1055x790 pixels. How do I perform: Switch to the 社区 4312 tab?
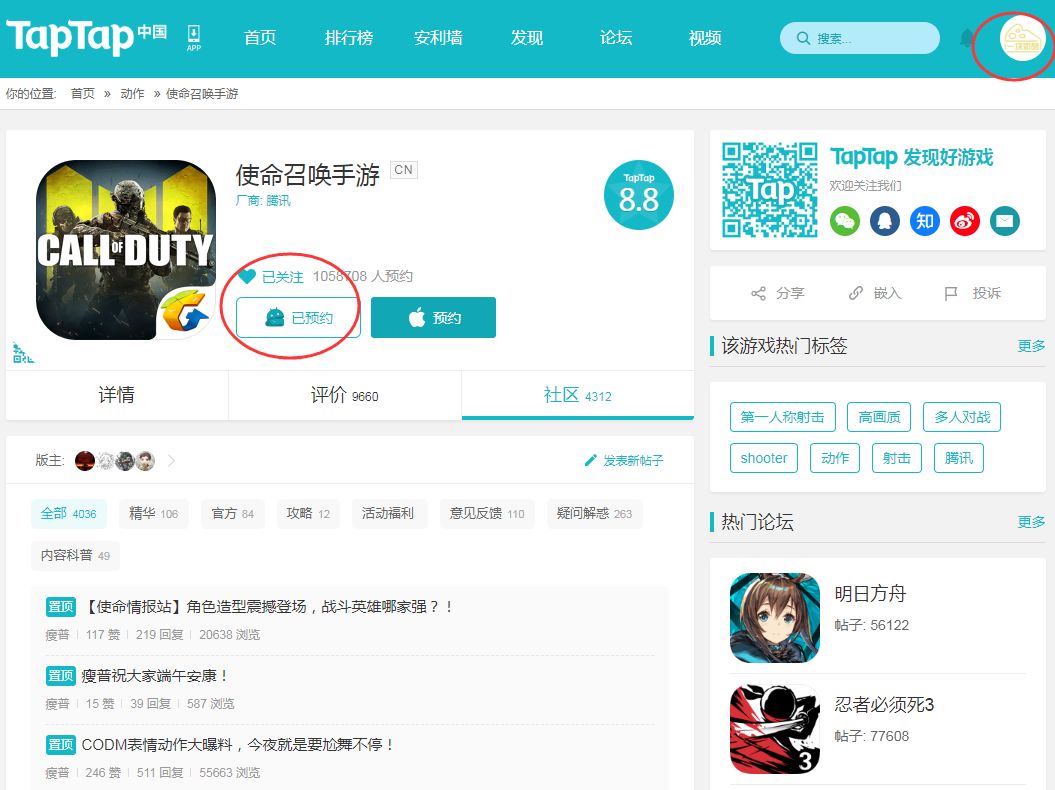(577, 395)
